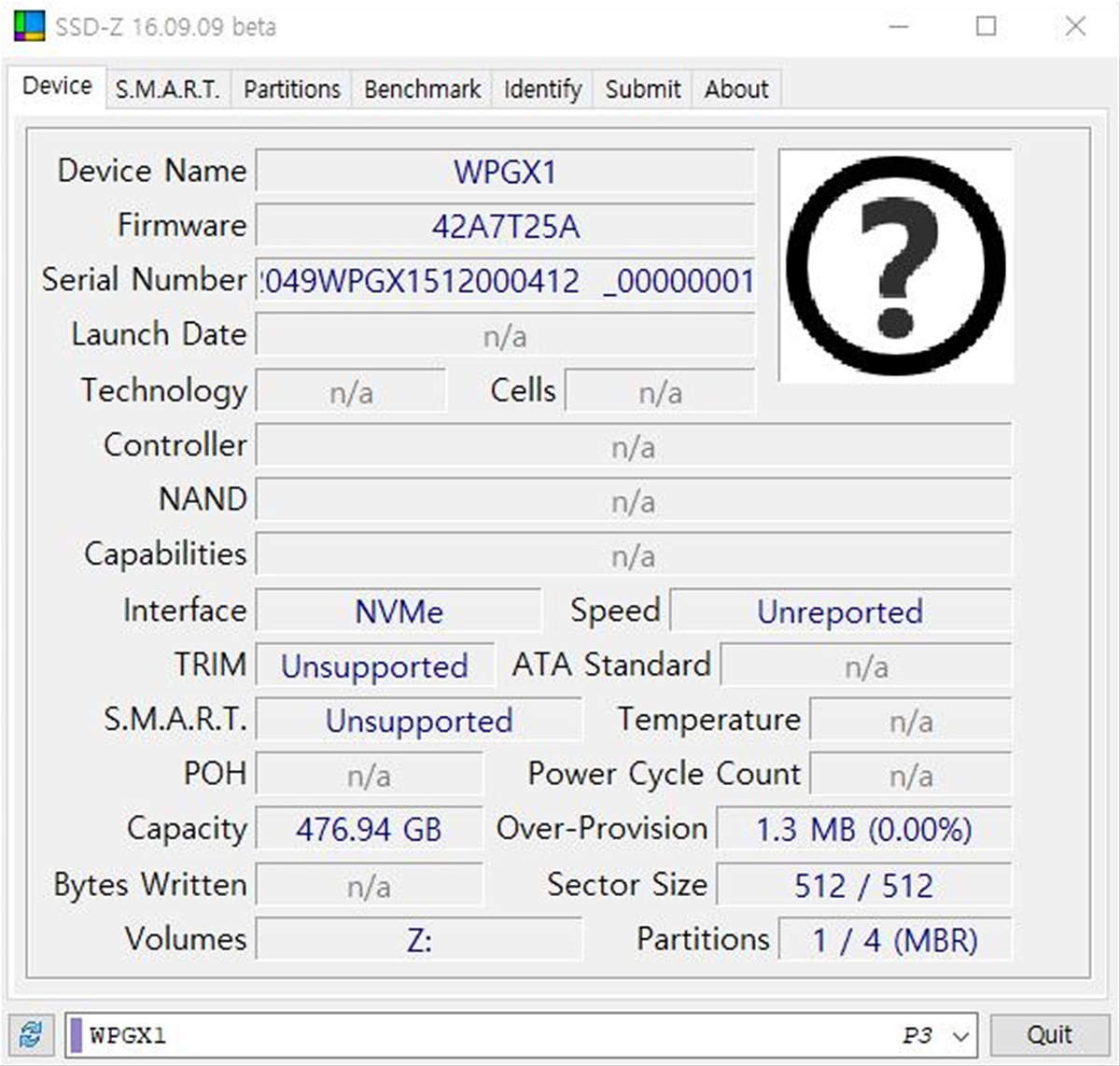Click the SSD-Z app icon in title bar
The width and height of the screenshot is (1120, 1066).
tap(29, 26)
